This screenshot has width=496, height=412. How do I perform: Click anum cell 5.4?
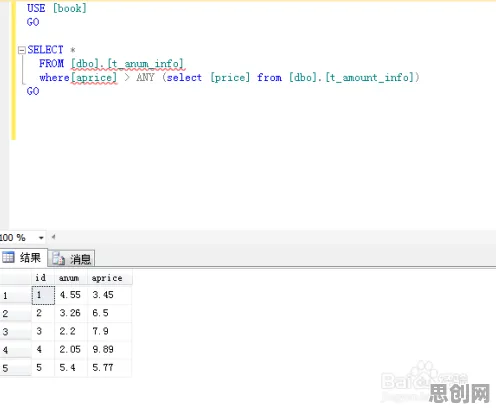pyautogui.click(x=71, y=368)
